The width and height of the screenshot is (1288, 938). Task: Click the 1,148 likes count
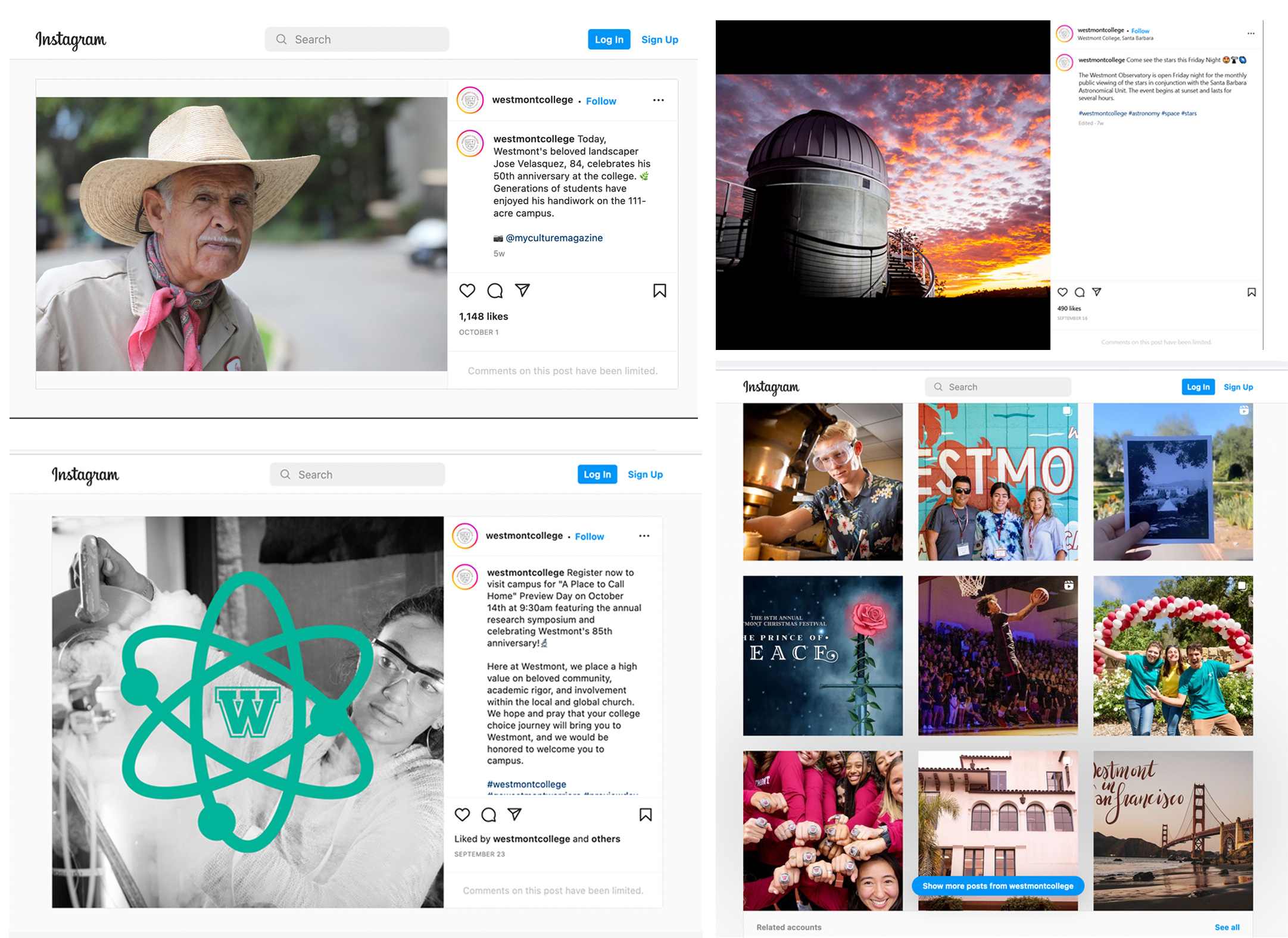point(484,316)
